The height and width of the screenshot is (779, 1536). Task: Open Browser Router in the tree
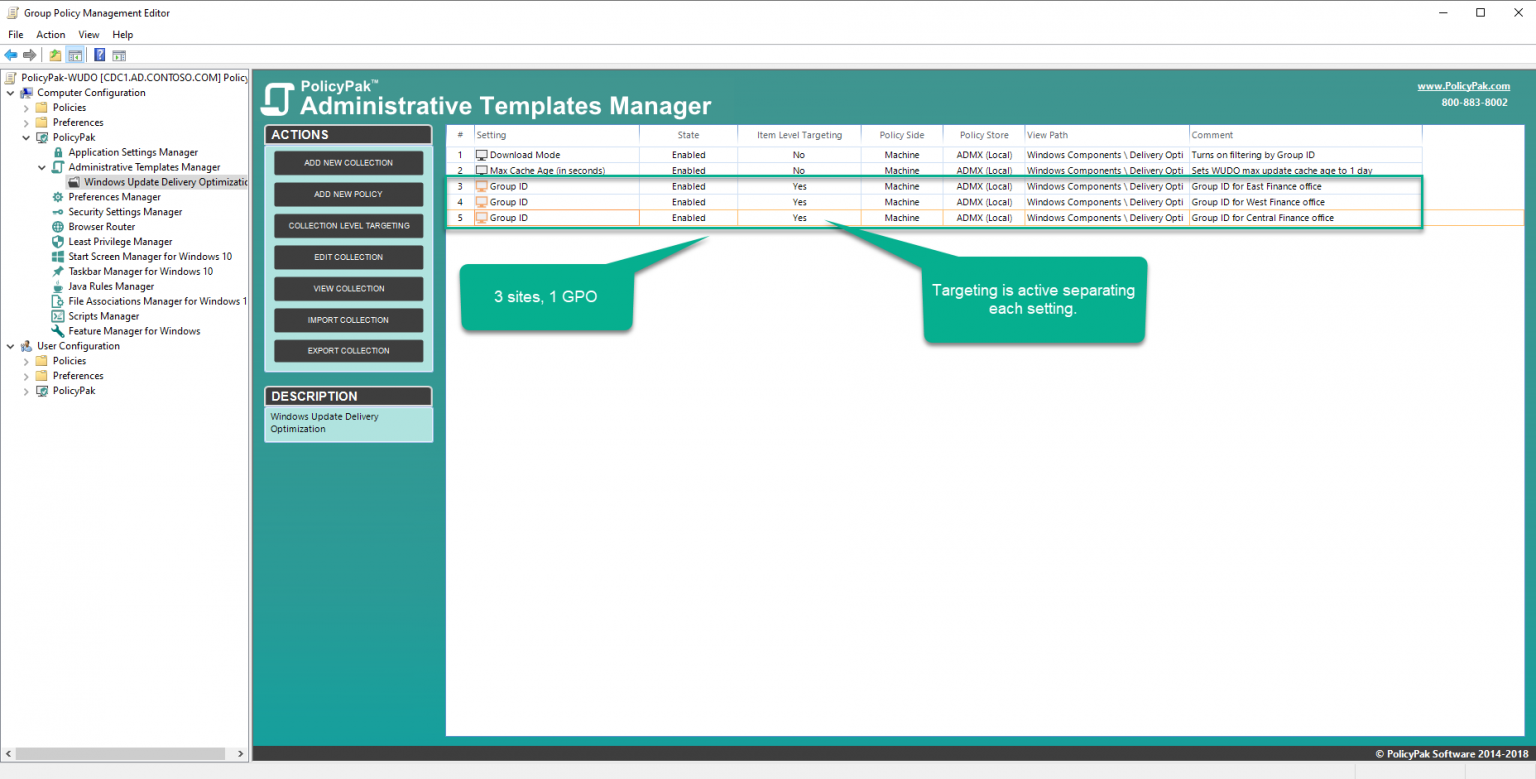(x=101, y=227)
